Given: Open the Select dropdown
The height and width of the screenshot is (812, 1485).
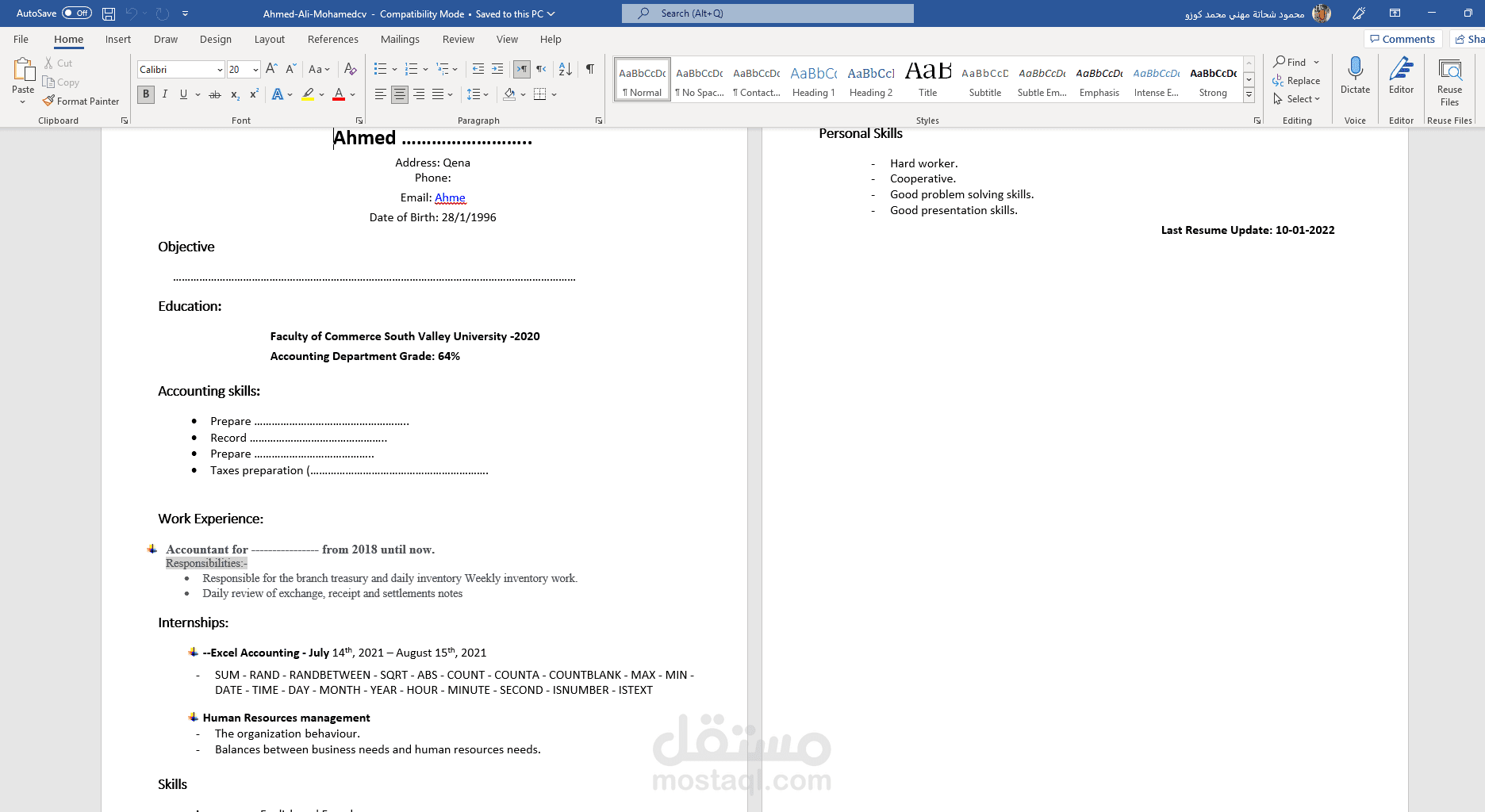Looking at the screenshot, I should point(1297,99).
